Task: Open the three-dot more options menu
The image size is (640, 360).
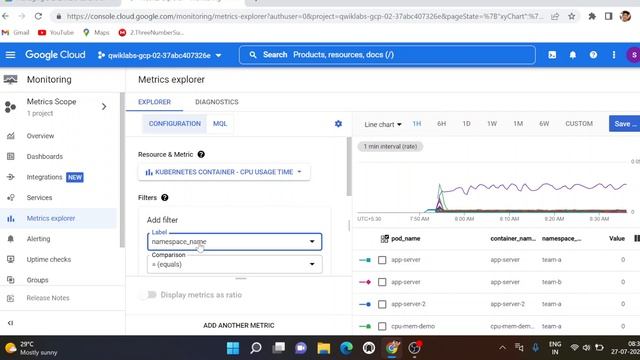Action: (x=613, y=55)
